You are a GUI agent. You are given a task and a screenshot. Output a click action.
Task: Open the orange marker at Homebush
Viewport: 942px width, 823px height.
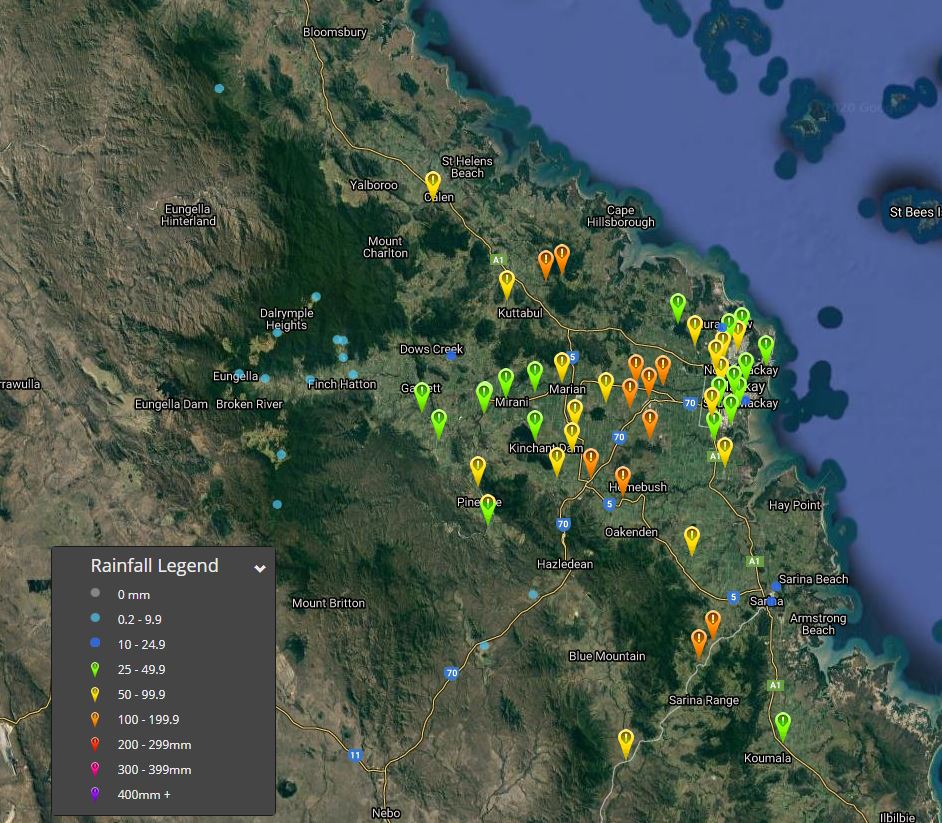623,478
